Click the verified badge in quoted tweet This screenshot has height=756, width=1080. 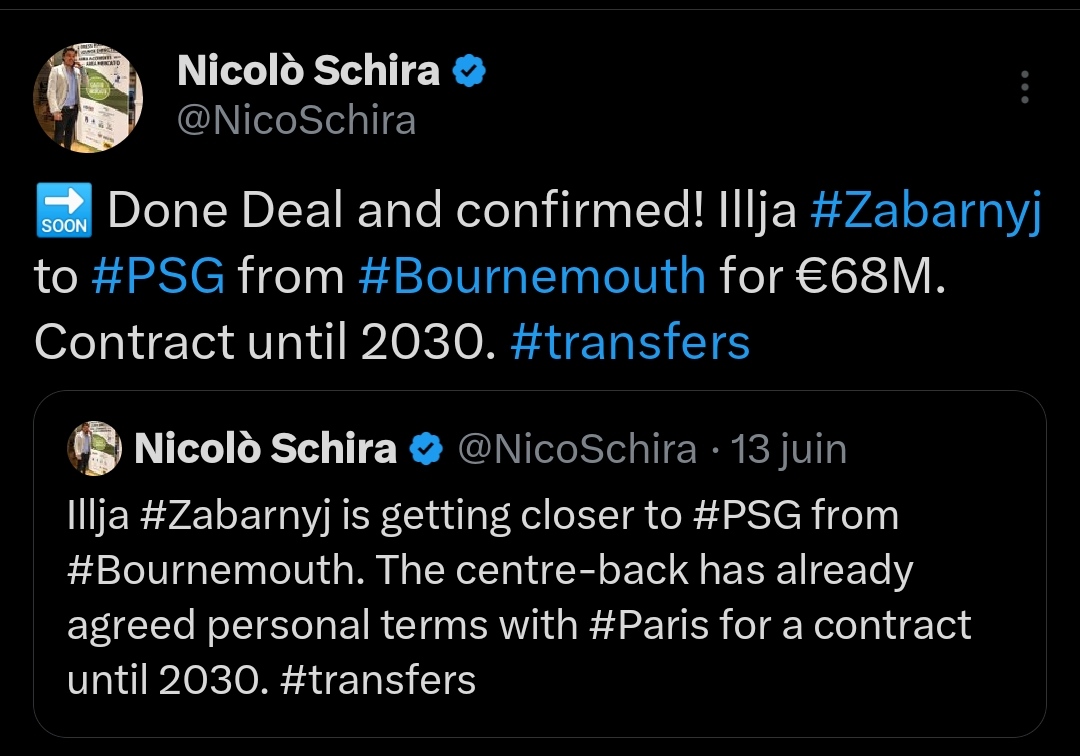[426, 450]
